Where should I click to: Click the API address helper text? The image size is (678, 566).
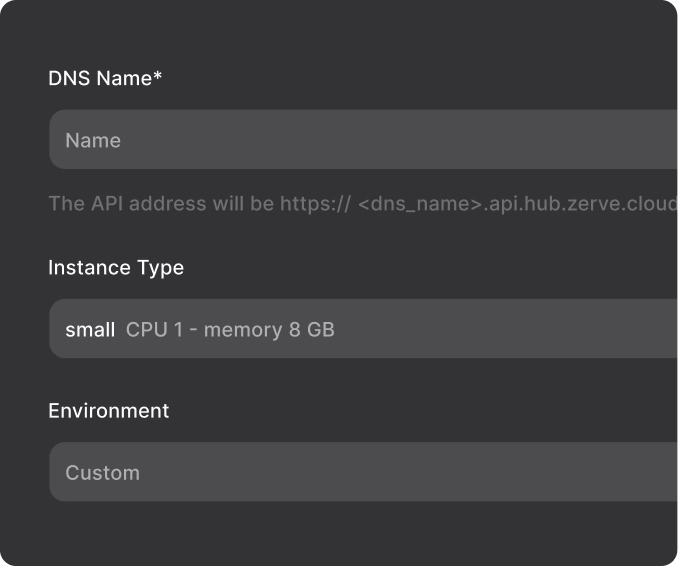[x=362, y=204]
